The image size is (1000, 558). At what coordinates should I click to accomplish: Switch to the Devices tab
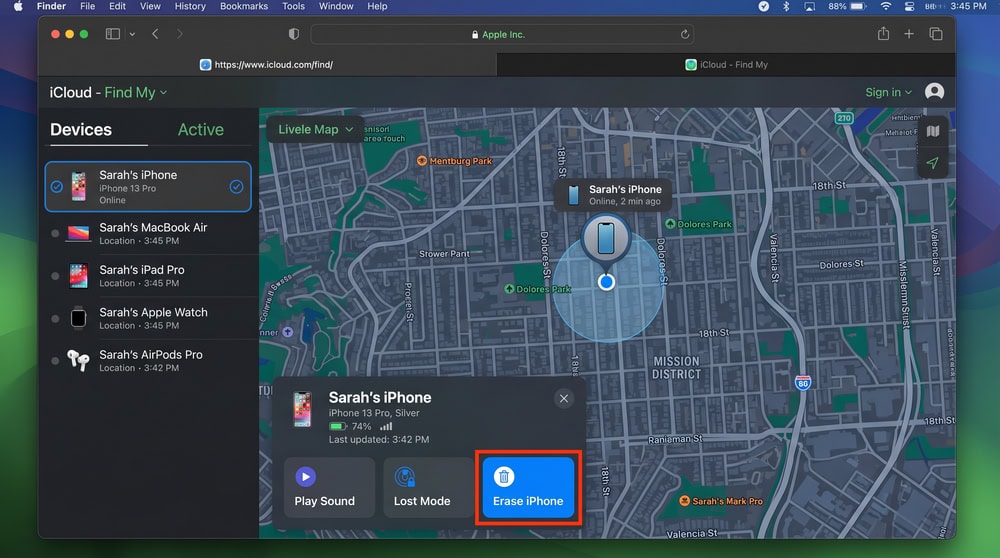click(x=81, y=129)
